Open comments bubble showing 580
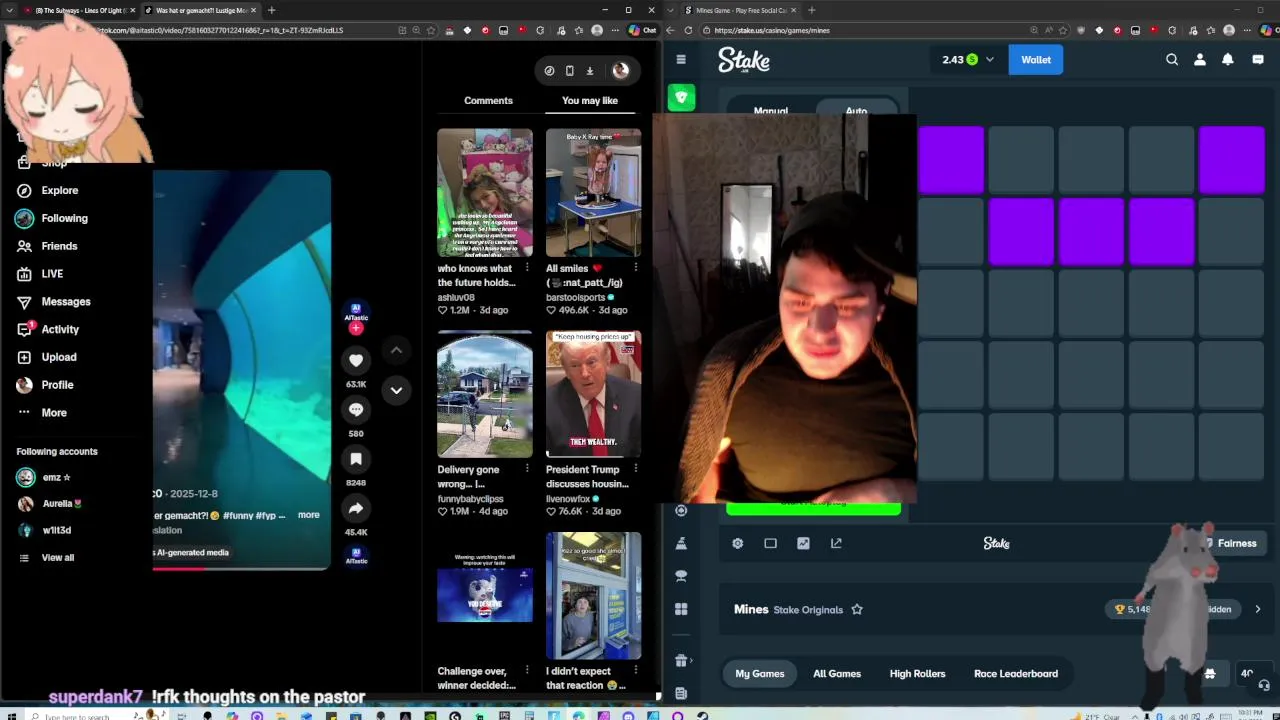The image size is (1280, 720). 356,409
